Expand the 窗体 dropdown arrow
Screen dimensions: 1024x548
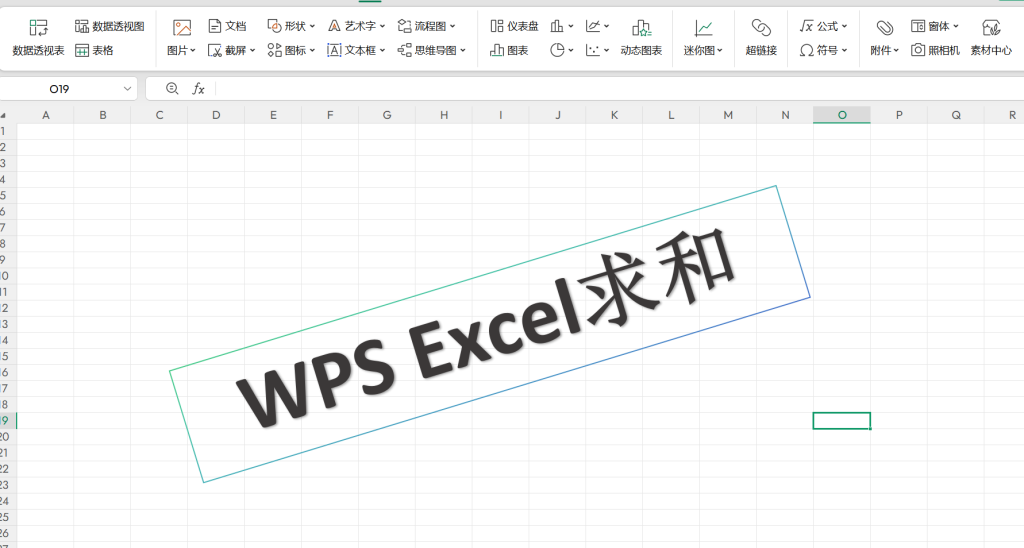[956, 26]
